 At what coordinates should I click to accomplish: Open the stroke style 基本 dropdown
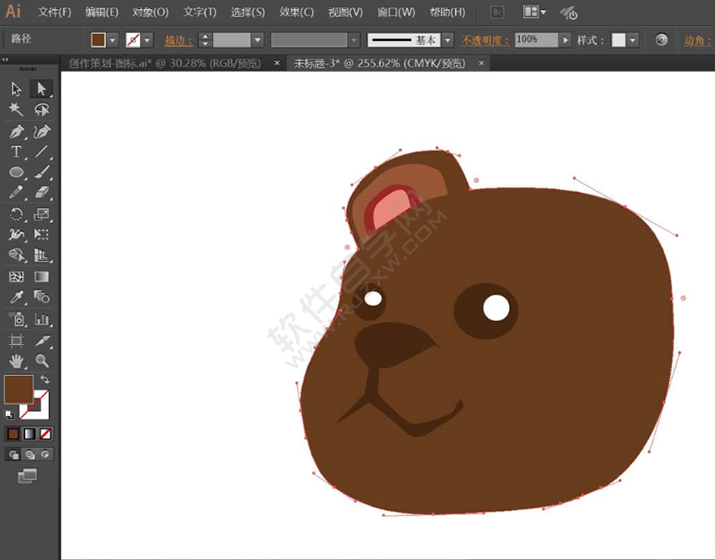pyautogui.click(x=447, y=40)
